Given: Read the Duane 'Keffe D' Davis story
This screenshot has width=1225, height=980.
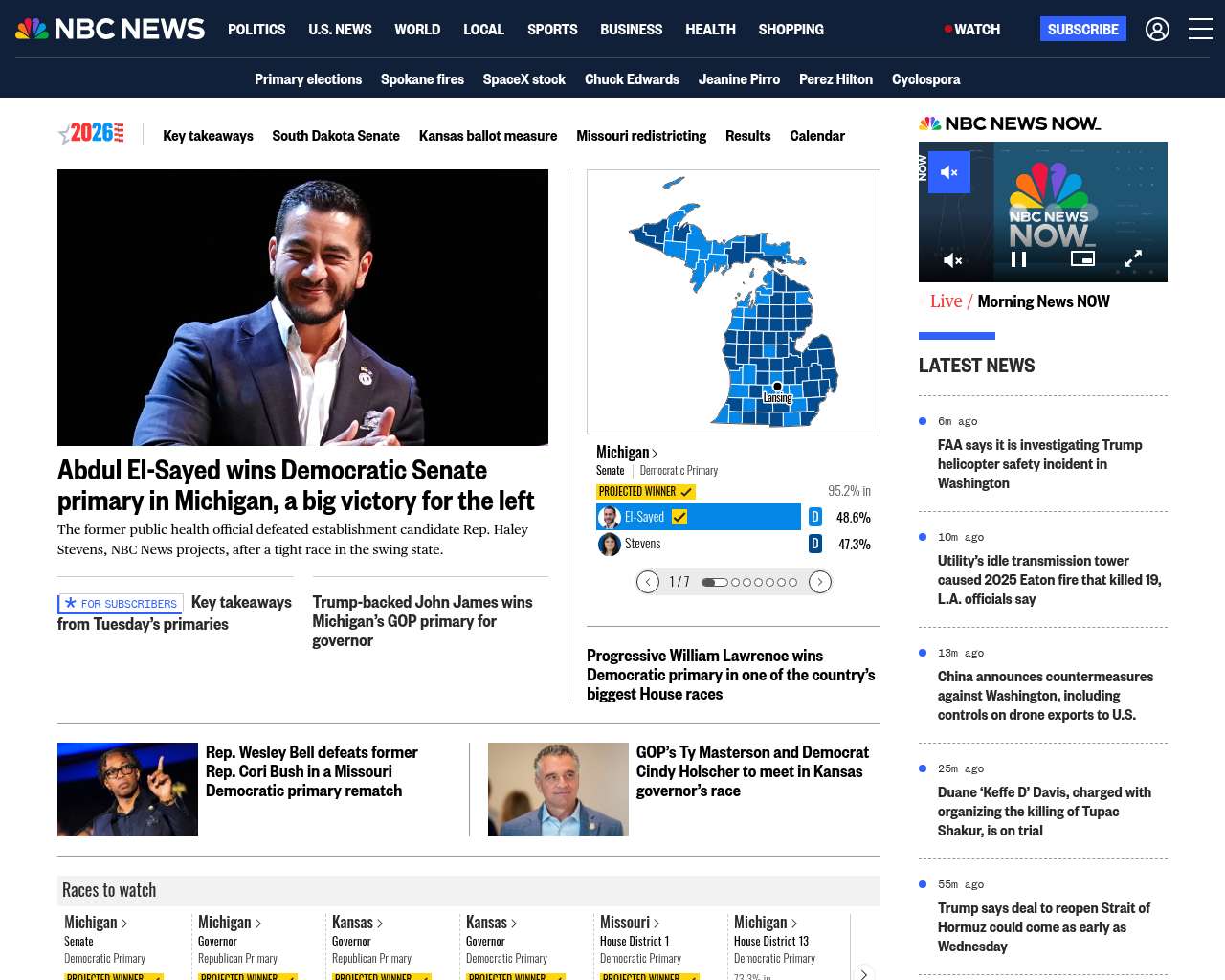Looking at the screenshot, I should tap(1044, 812).
